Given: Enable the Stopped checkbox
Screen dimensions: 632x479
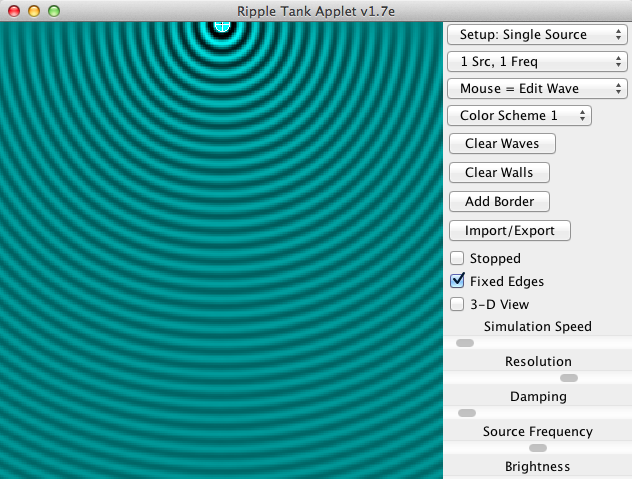Looking at the screenshot, I should tap(457, 258).
